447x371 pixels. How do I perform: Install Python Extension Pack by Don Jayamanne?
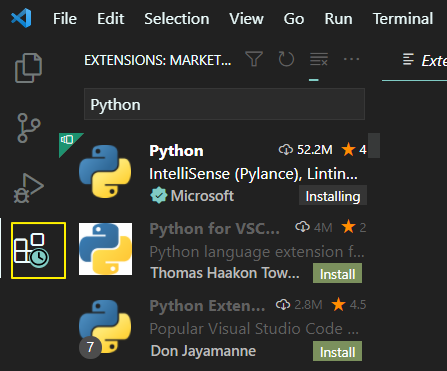337,352
